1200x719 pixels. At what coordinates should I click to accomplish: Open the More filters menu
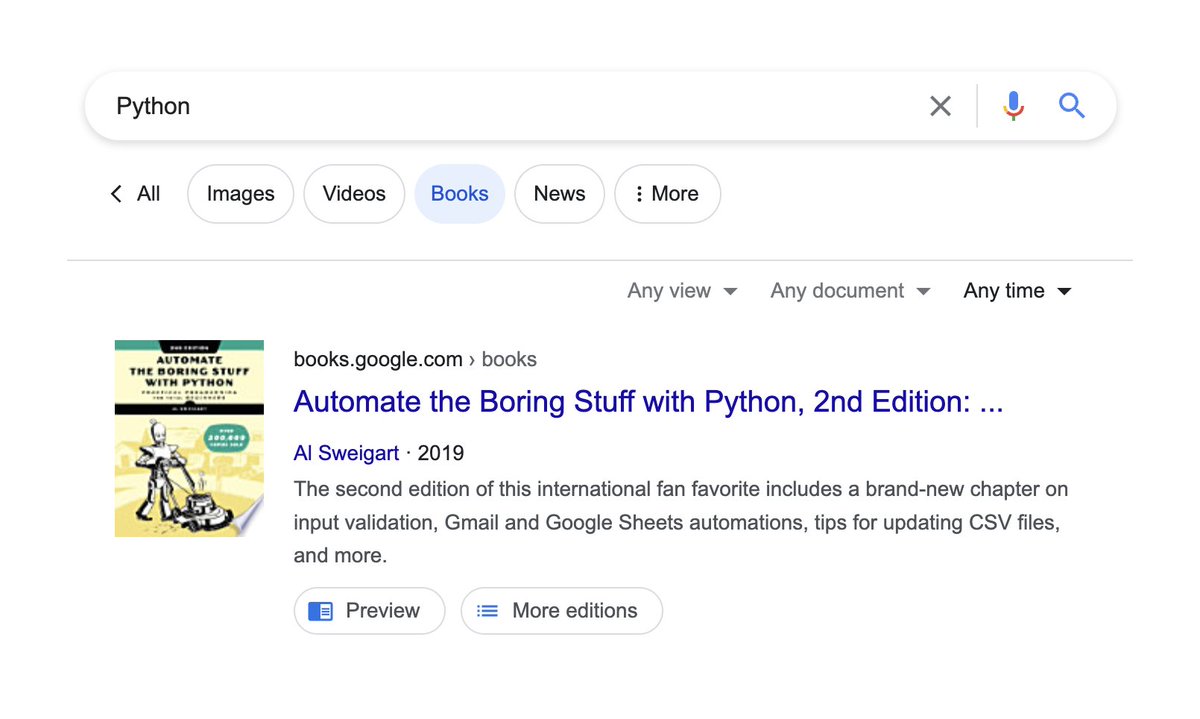pyautogui.click(x=667, y=194)
